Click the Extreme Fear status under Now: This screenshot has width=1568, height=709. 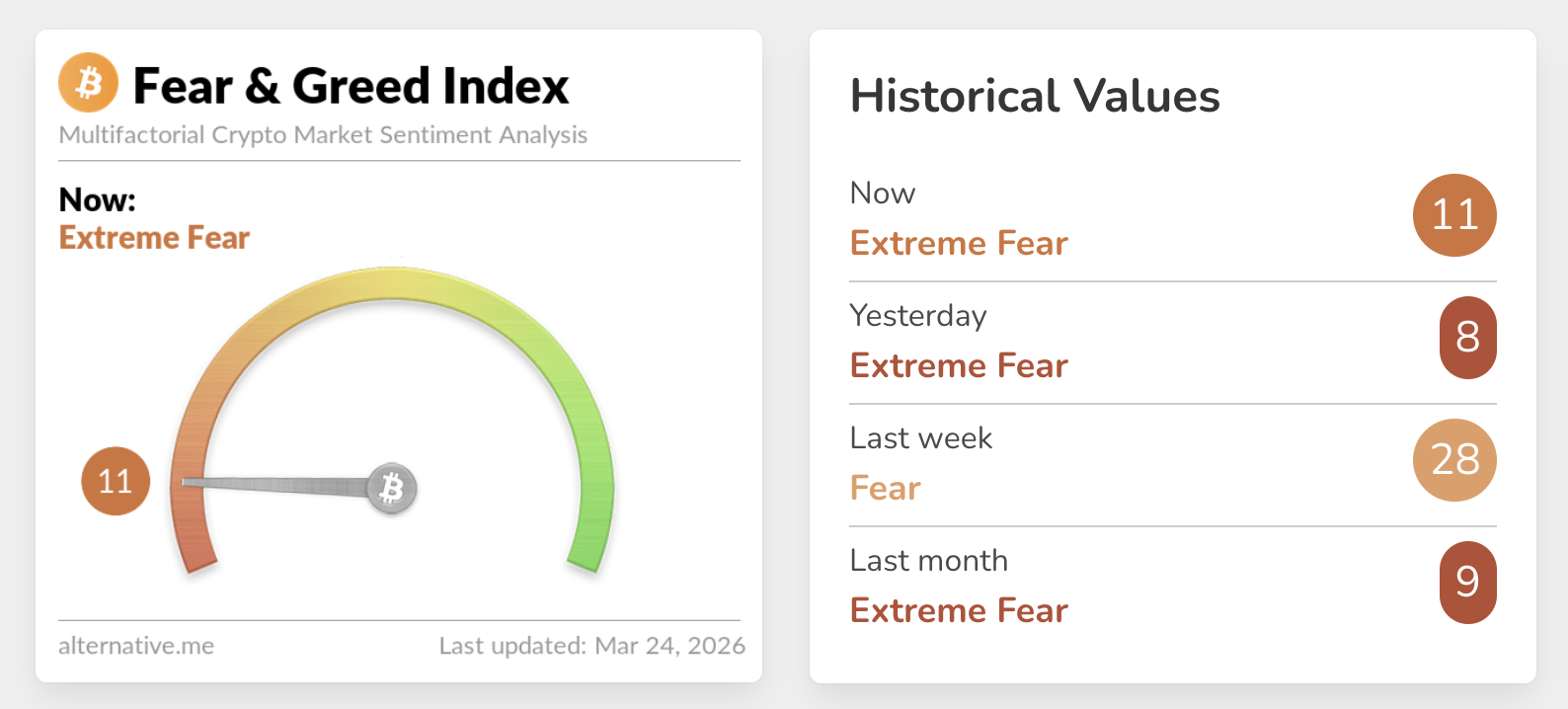pyautogui.click(x=154, y=238)
